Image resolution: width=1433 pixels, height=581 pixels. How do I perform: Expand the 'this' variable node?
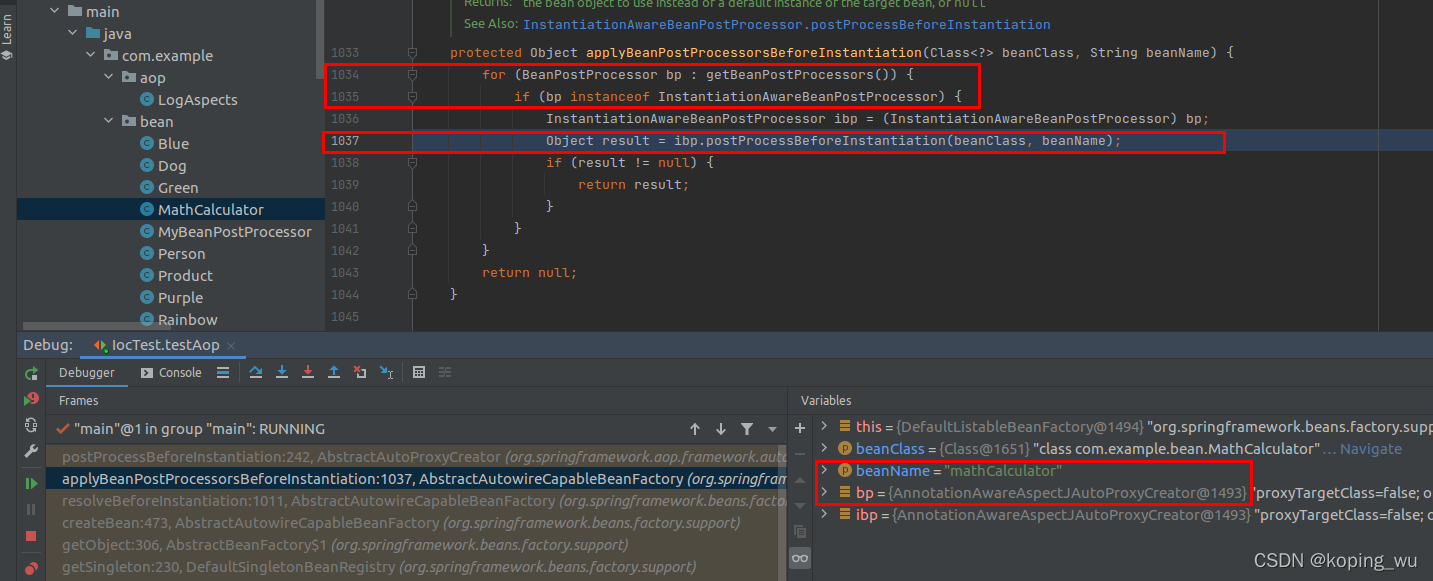pyautogui.click(x=824, y=427)
